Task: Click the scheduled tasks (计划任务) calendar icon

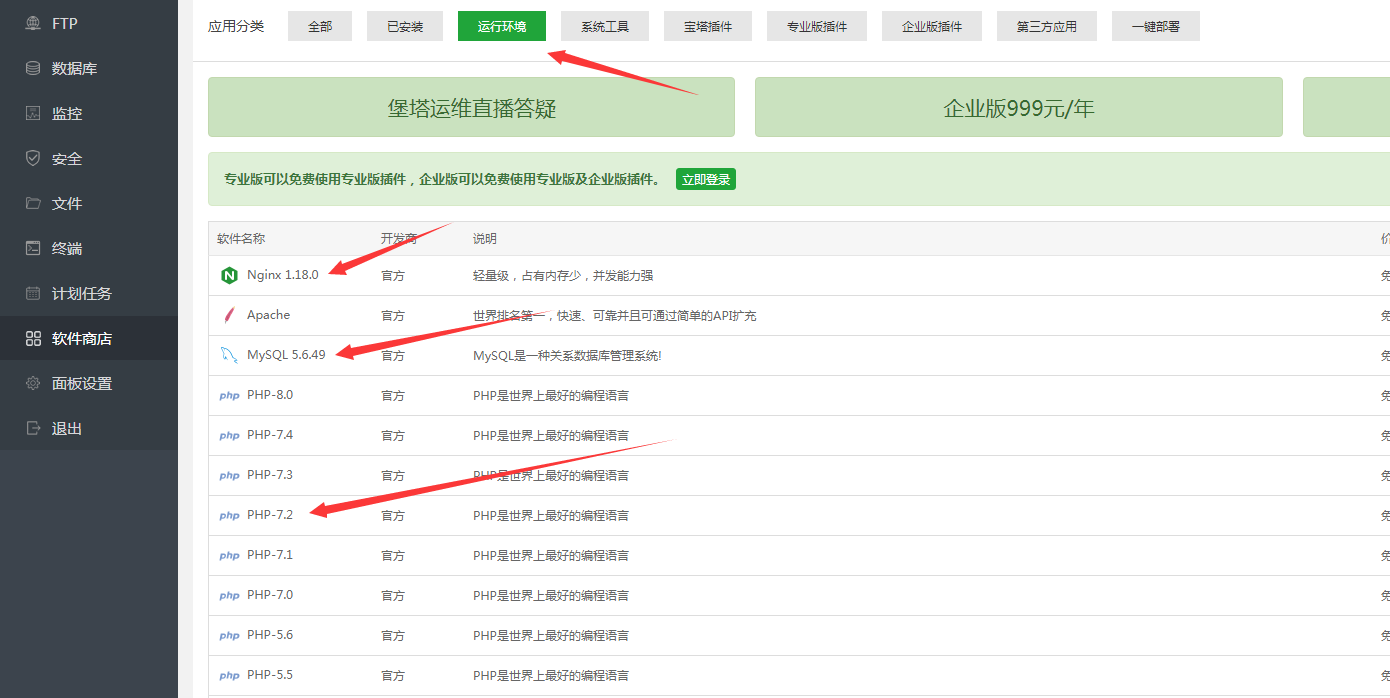Action: [x=33, y=293]
